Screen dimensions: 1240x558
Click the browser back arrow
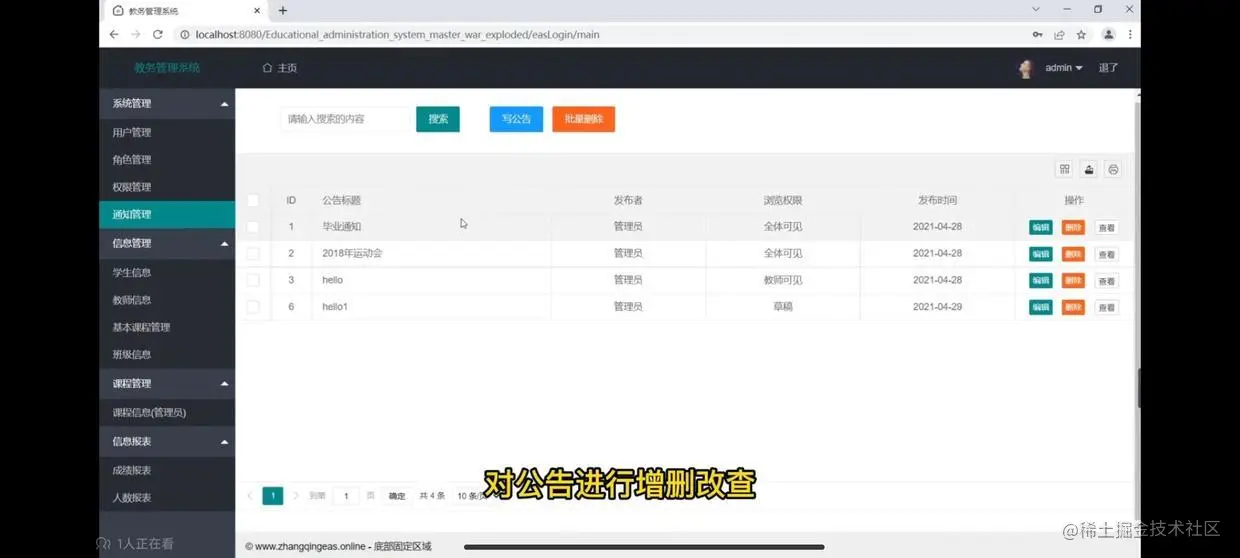point(114,34)
